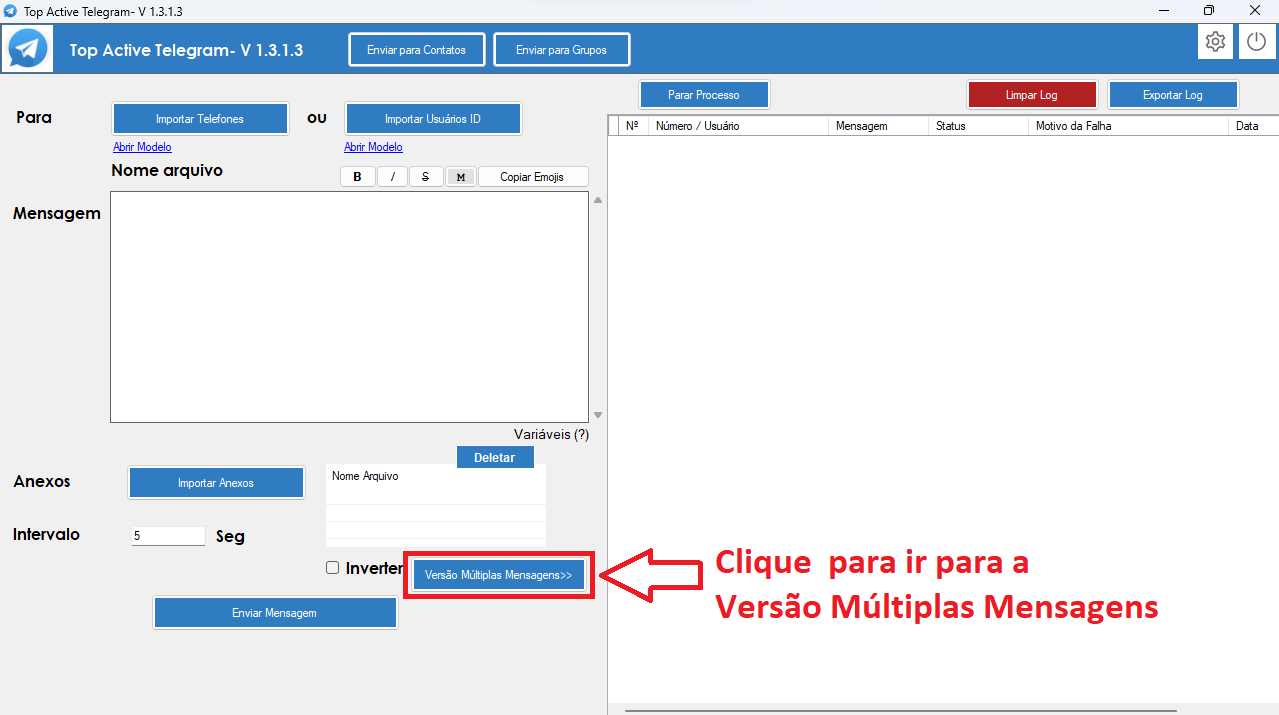Image resolution: width=1279 pixels, height=715 pixels.
Task: Click the Deletar button
Action: (x=495, y=457)
